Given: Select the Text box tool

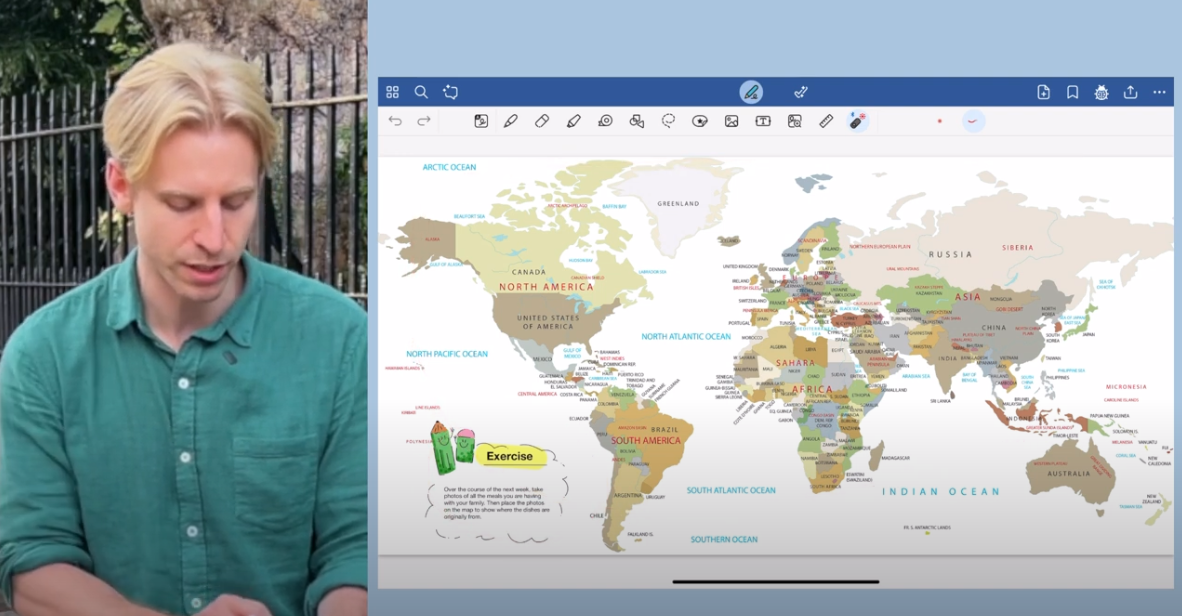Looking at the screenshot, I should click(x=763, y=121).
